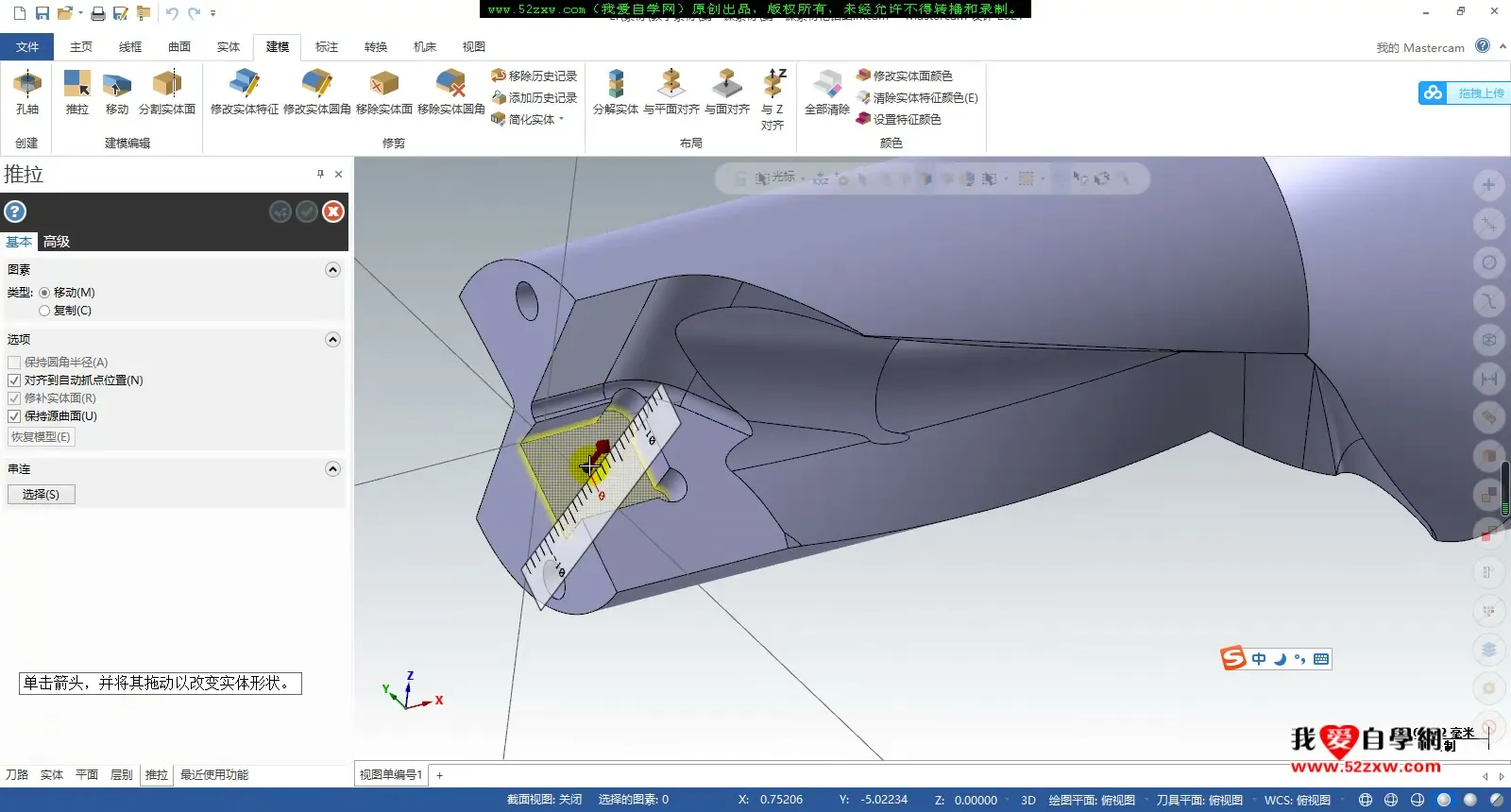Click the 视图单编号1 viewsheet tab
This screenshot has width=1511, height=812.
click(x=391, y=775)
